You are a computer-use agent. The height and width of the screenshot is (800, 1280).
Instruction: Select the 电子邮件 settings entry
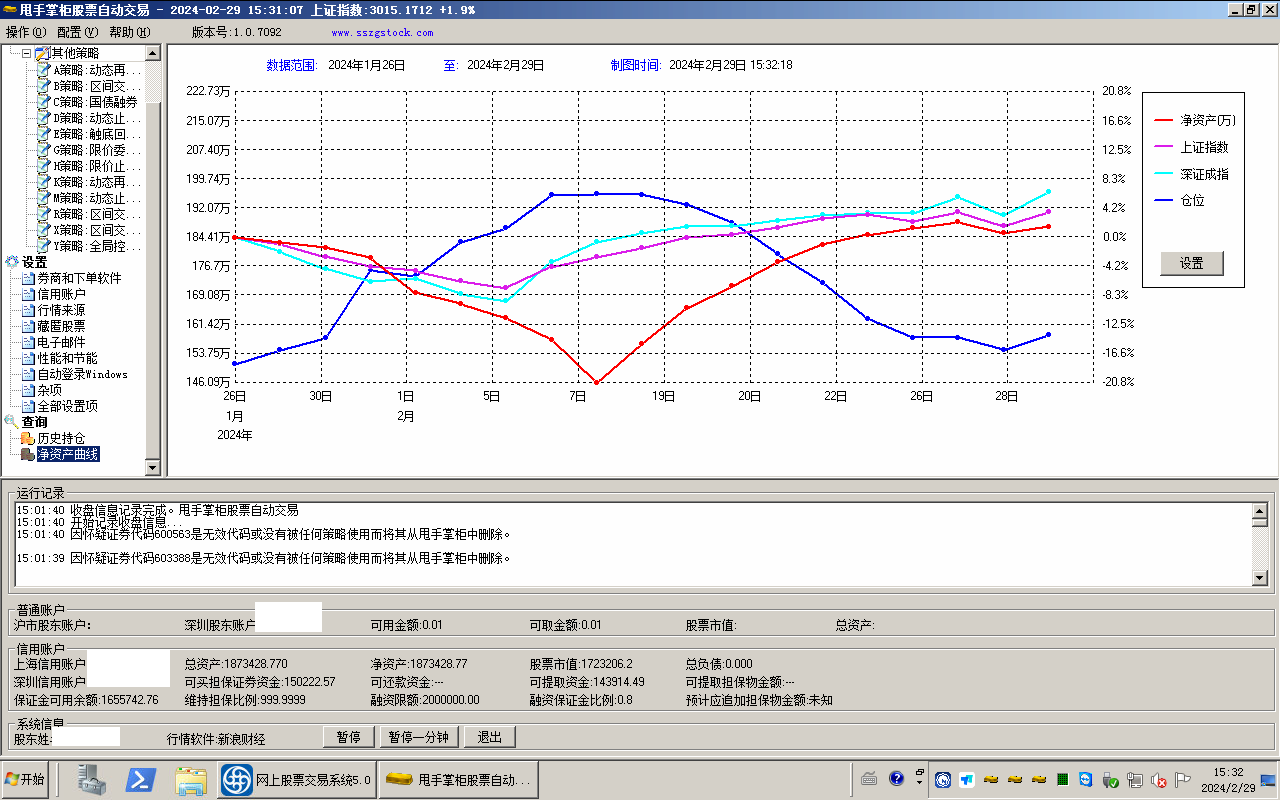(x=61, y=342)
